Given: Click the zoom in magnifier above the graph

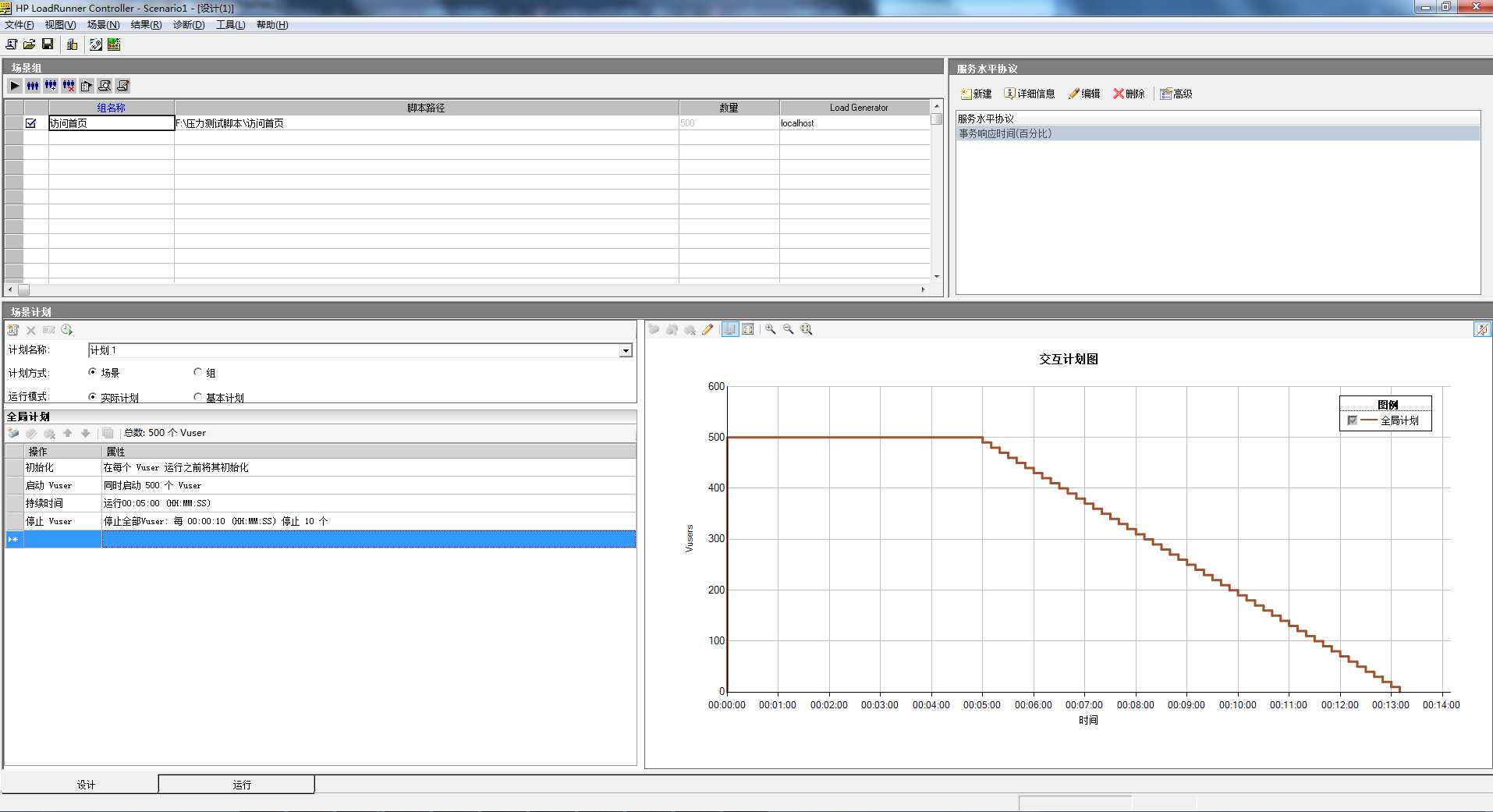Looking at the screenshot, I should (771, 329).
